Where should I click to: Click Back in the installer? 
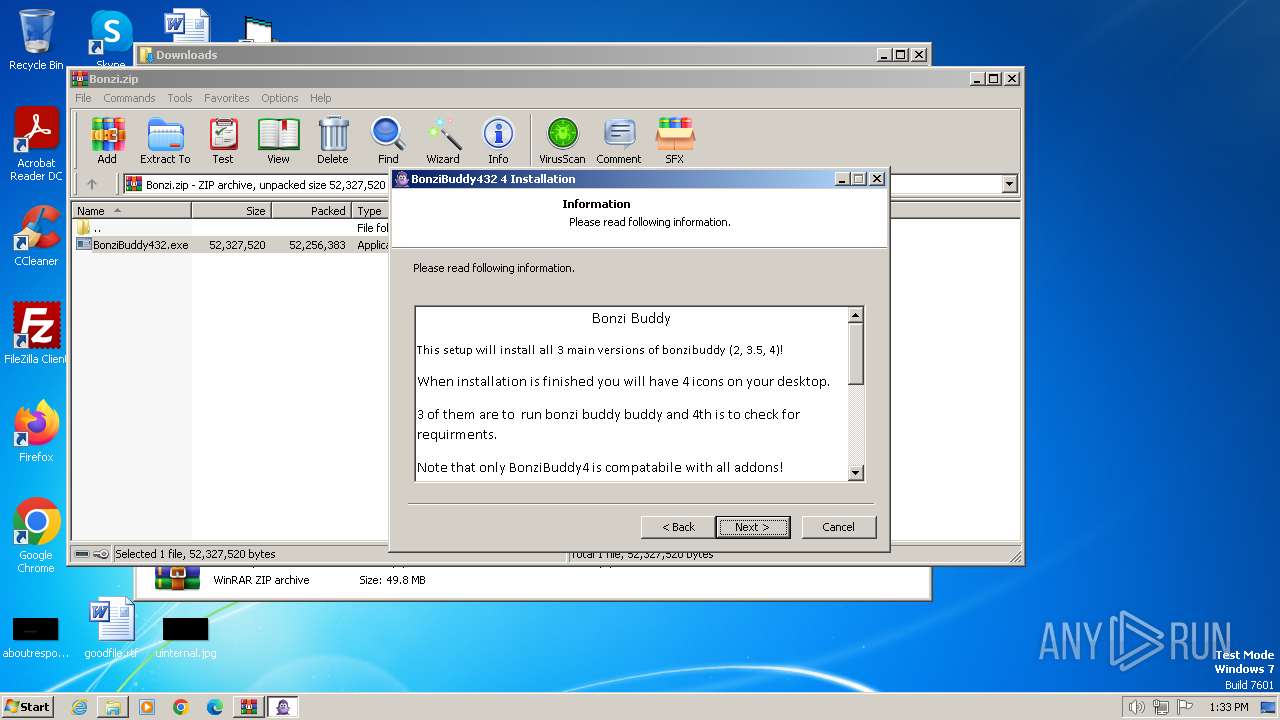(678, 527)
